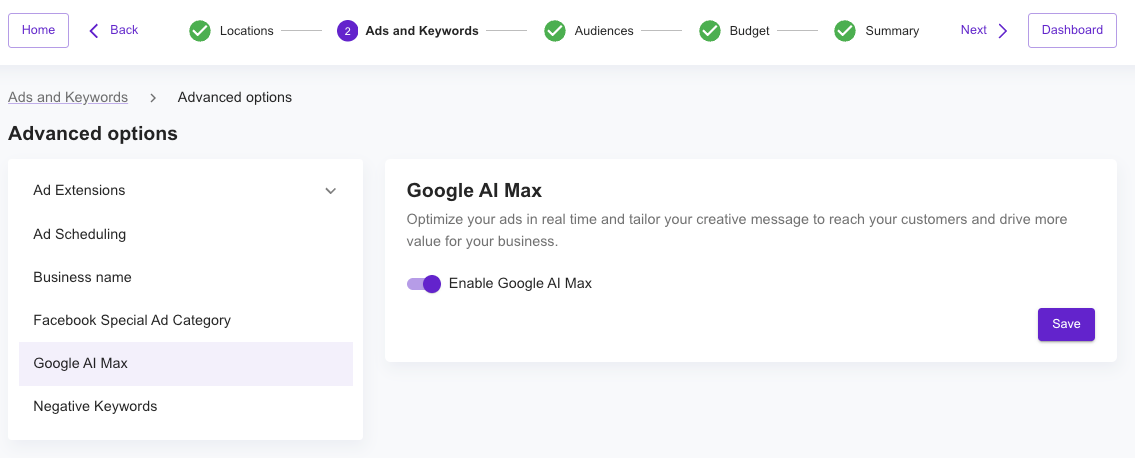This screenshot has height=458, width=1135.
Task: Open the Audiences step
Action: coord(588,31)
